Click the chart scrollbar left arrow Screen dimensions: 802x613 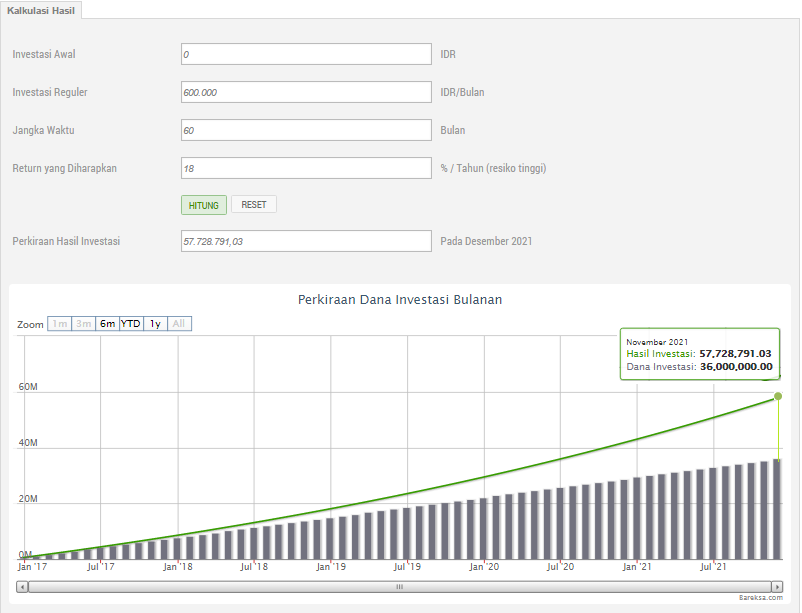pos(23,586)
